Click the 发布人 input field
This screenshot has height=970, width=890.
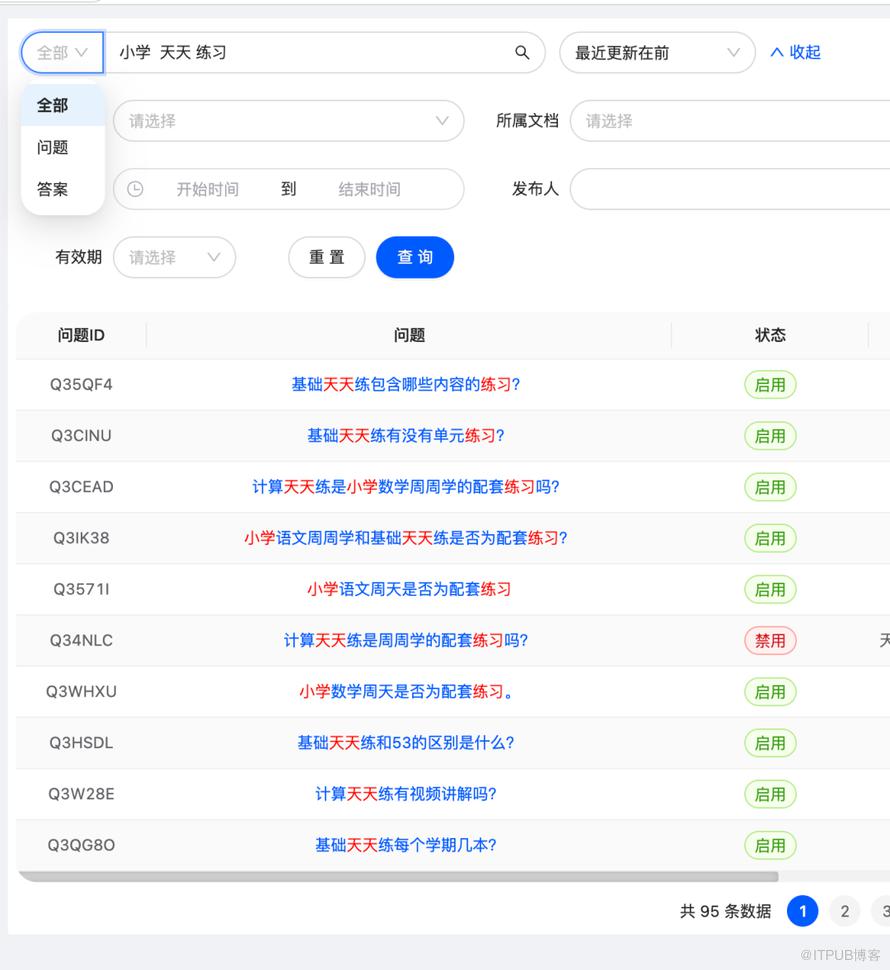[730, 189]
